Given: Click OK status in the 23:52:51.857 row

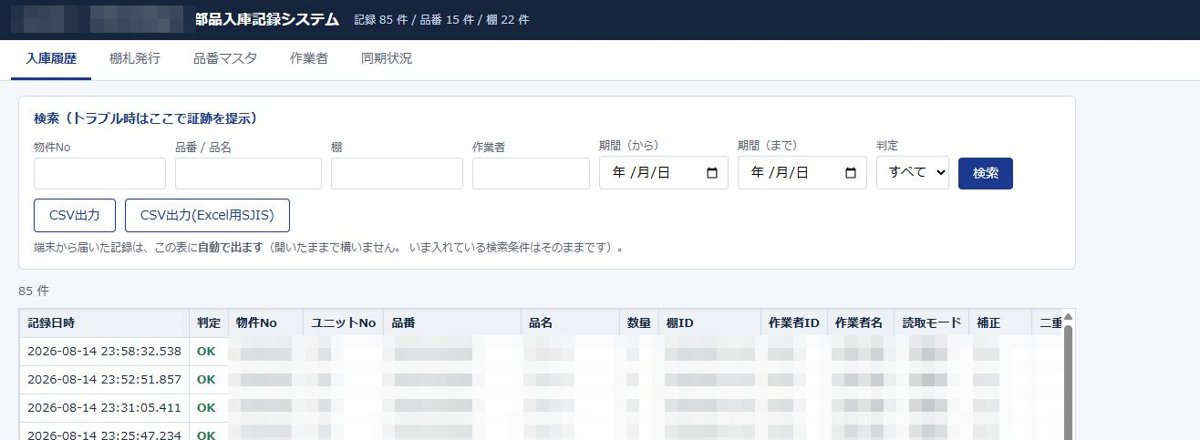Looking at the screenshot, I should pos(206,380).
